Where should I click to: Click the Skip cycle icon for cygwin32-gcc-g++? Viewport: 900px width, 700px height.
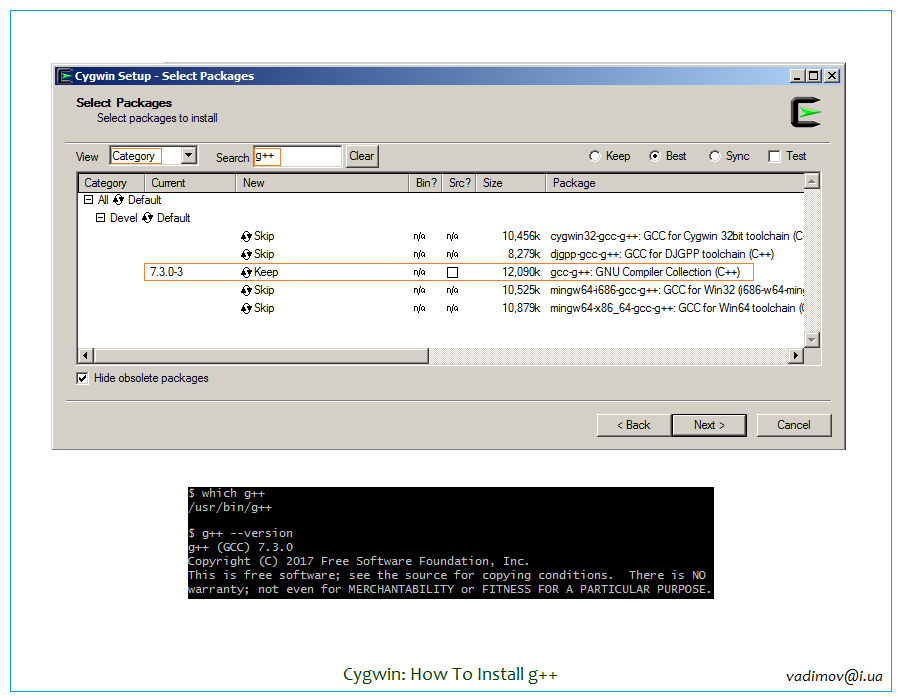[246, 236]
